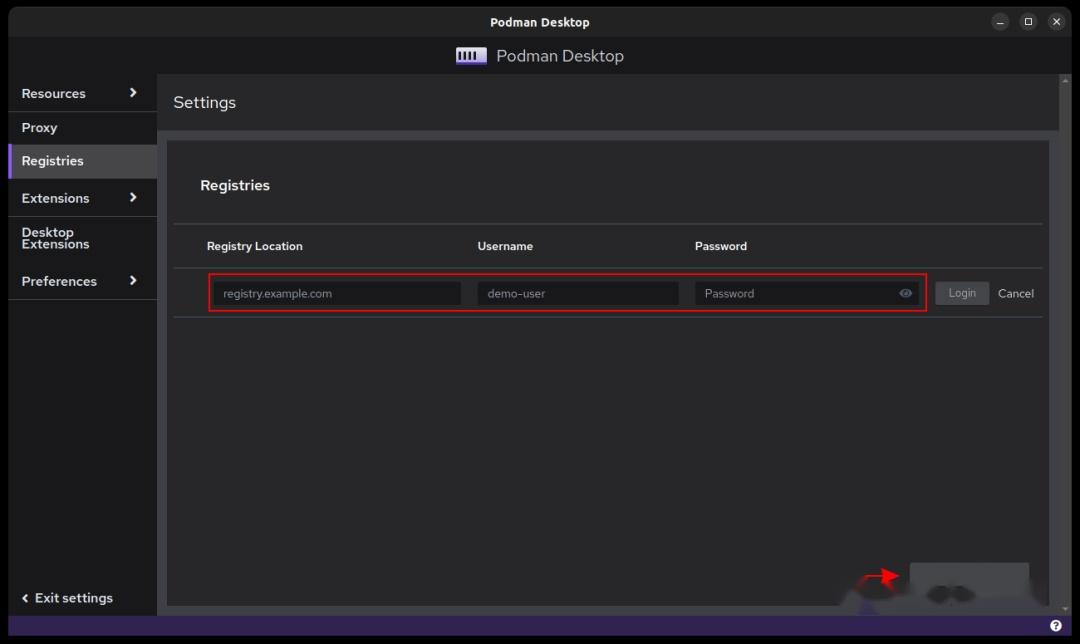Expand the Preferences section
The height and width of the screenshot is (644, 1080).
[133, 281]
